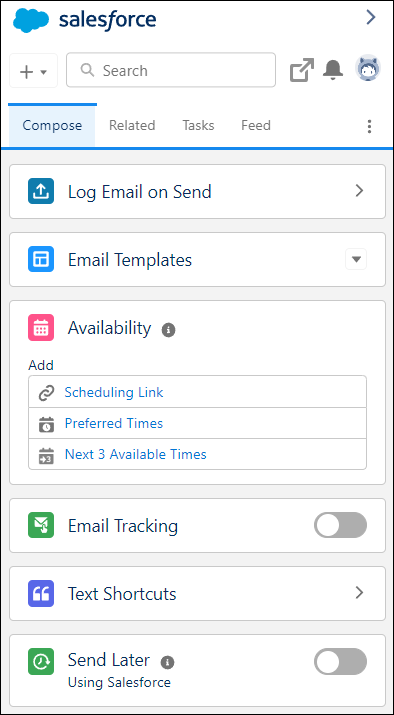The image size is (394, 715).
Task: Switch to the Tasks tab
Action: (198, 125)
